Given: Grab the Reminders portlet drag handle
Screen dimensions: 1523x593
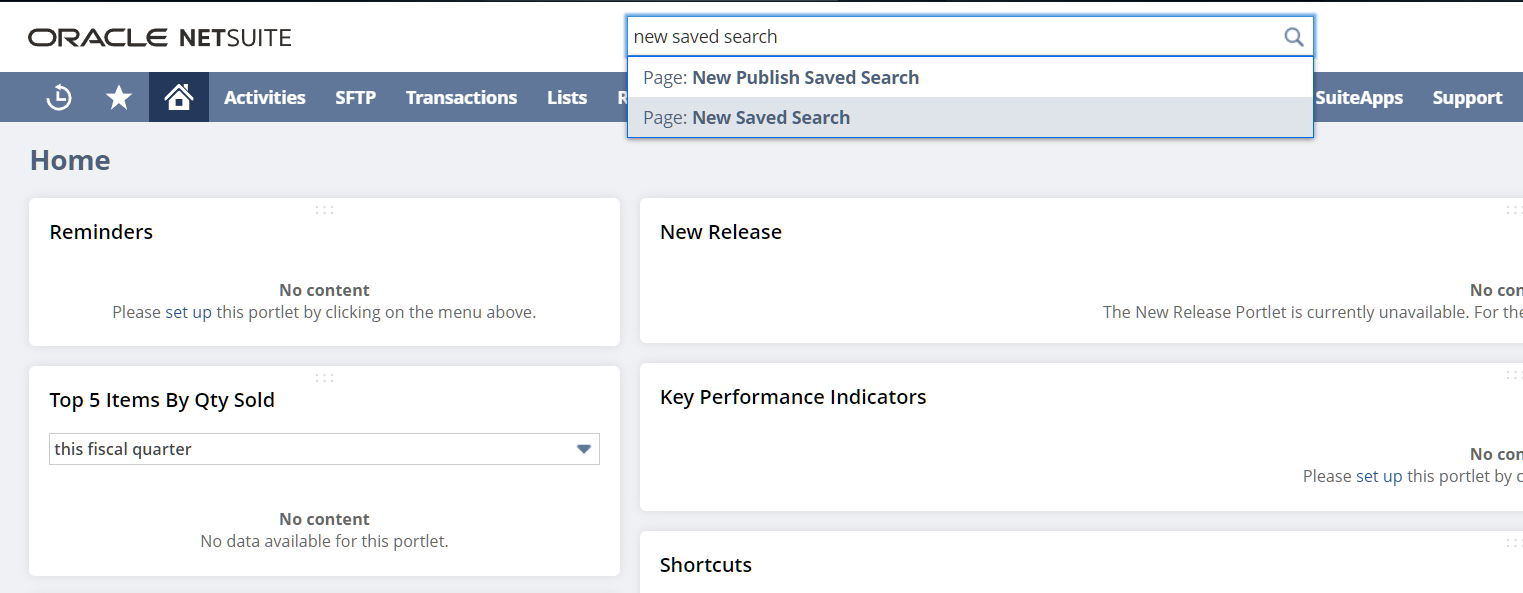Looking at the screenshot, I should coord(324,210).
